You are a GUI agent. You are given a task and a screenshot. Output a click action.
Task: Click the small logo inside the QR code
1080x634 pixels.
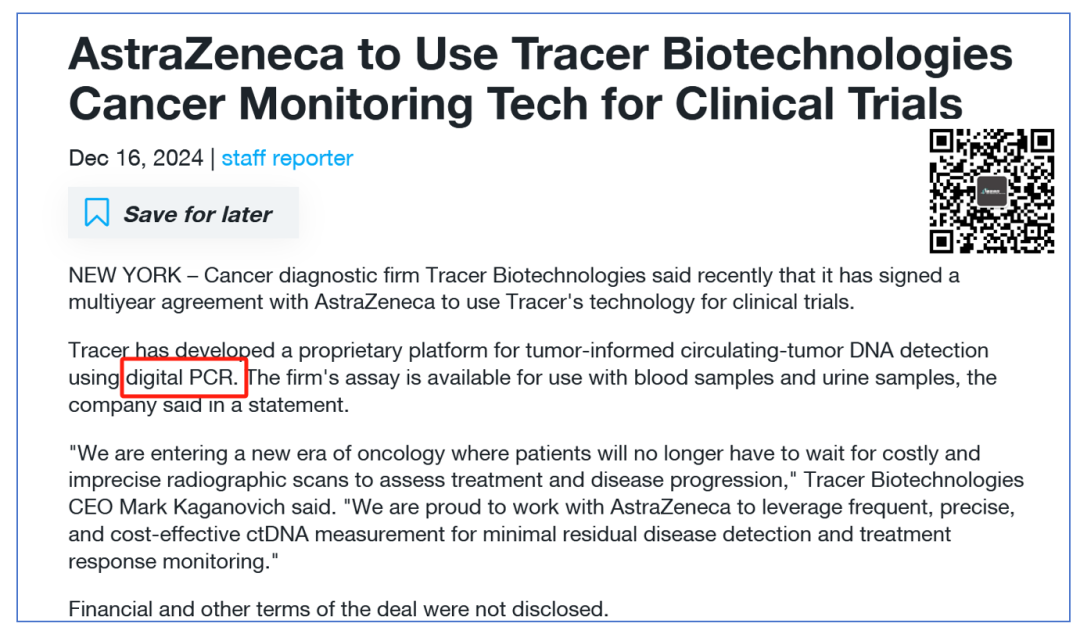(992, 191)
